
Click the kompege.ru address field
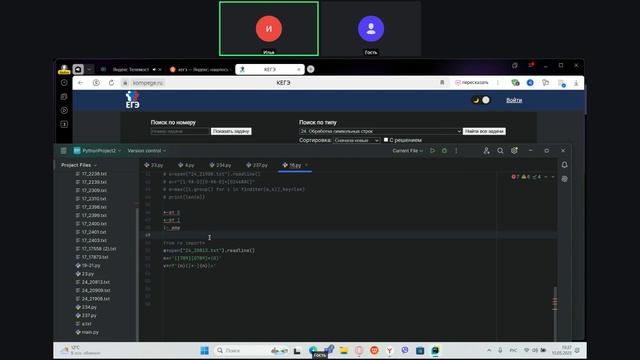[148, 83]
